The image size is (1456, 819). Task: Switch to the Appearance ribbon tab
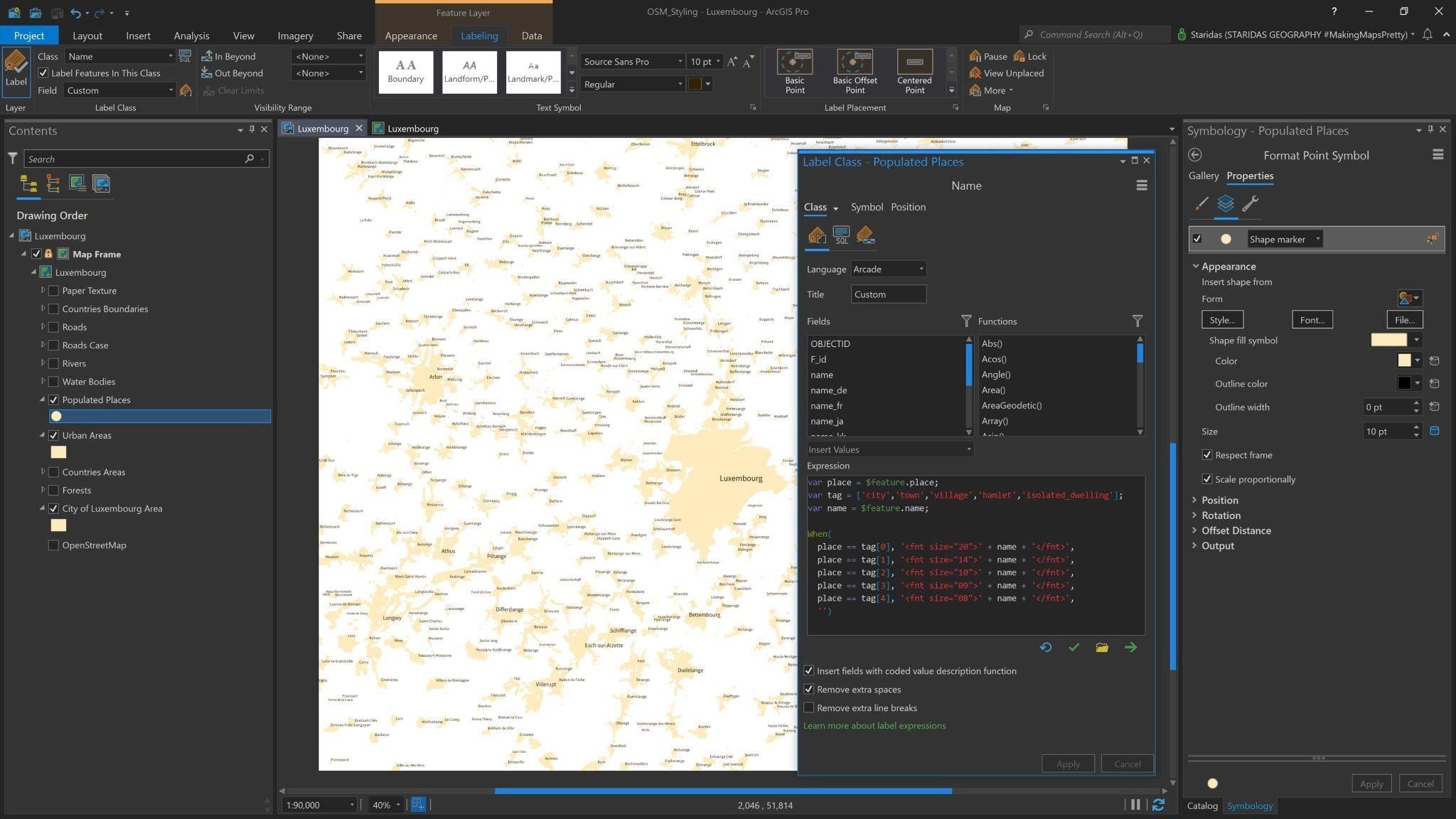point(410,36)
